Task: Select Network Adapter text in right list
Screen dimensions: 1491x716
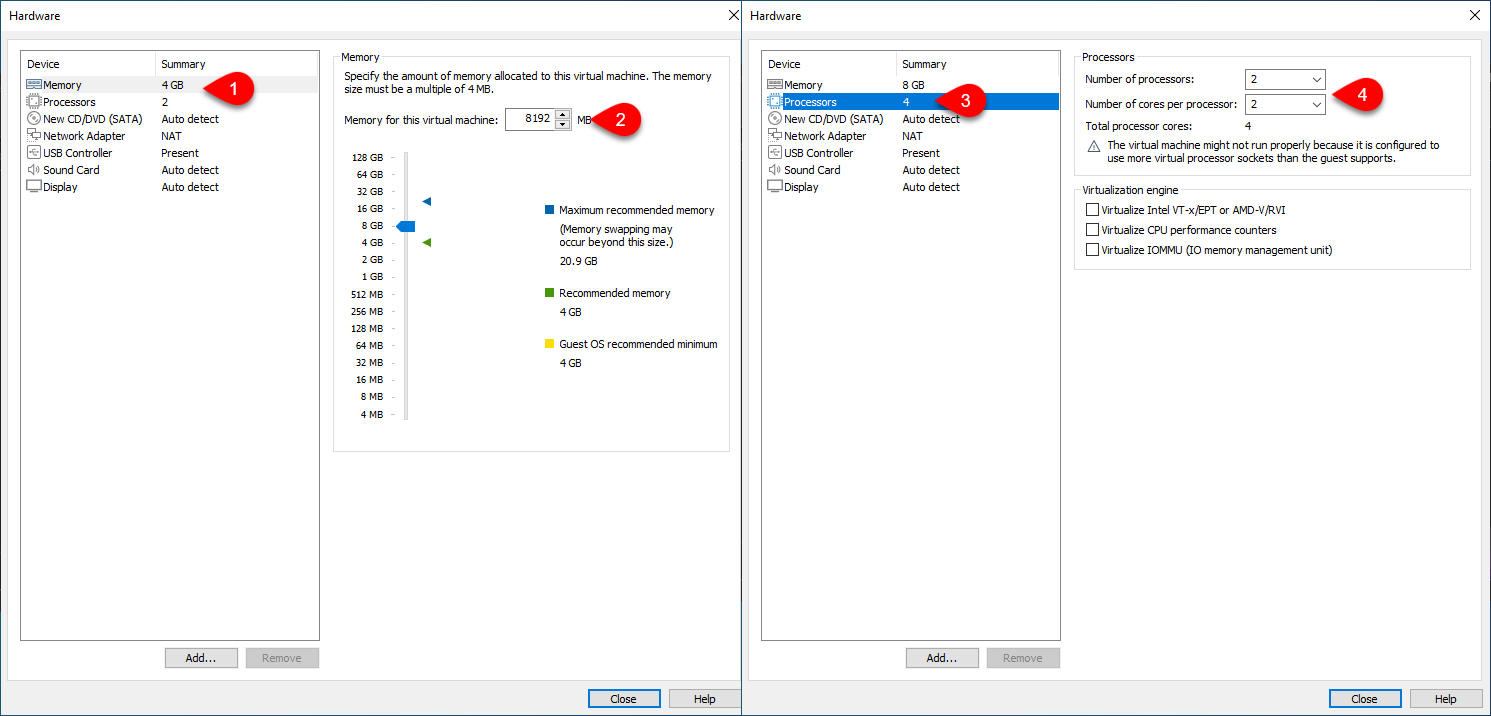Action: point(825,136)
